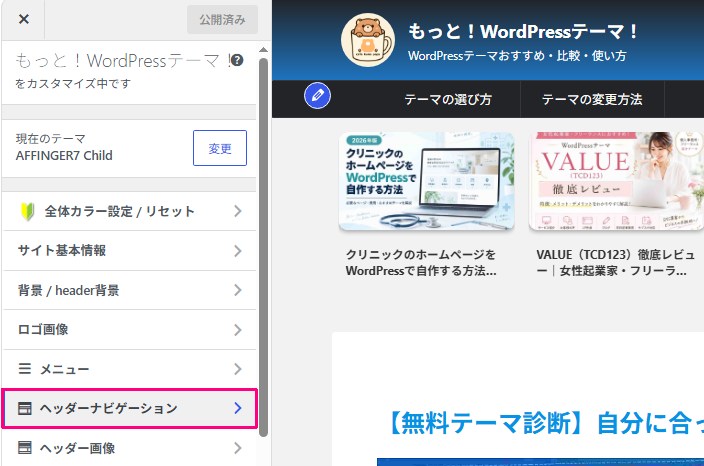Open the clinic homepage article thumbnail
Image resolution: width=704 pixels, height=466 pixels.
(x=427, y=181)
